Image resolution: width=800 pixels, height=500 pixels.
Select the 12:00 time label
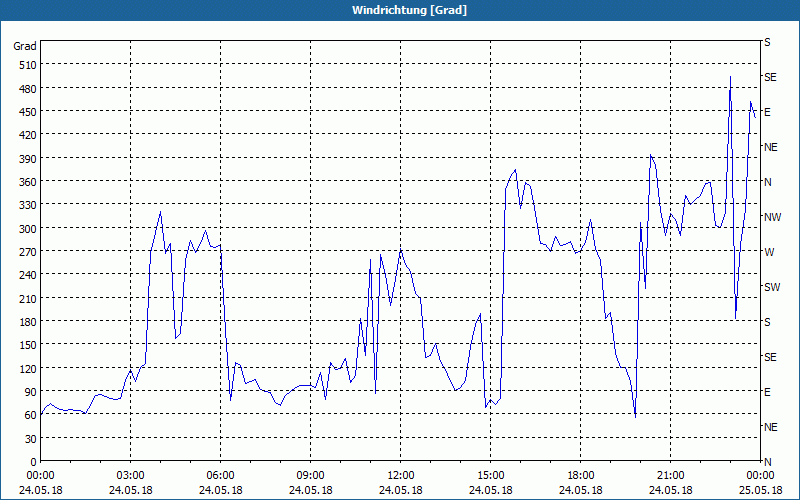click(x=401, y=476)
